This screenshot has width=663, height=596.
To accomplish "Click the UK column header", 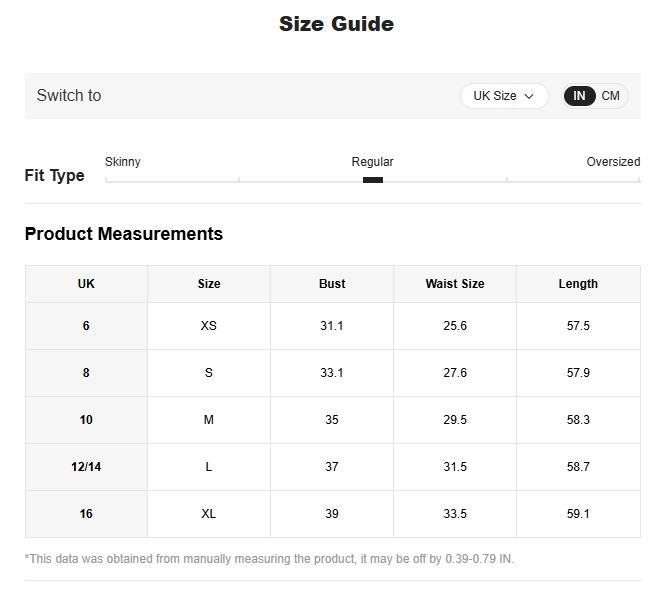I will pos(86,284).
